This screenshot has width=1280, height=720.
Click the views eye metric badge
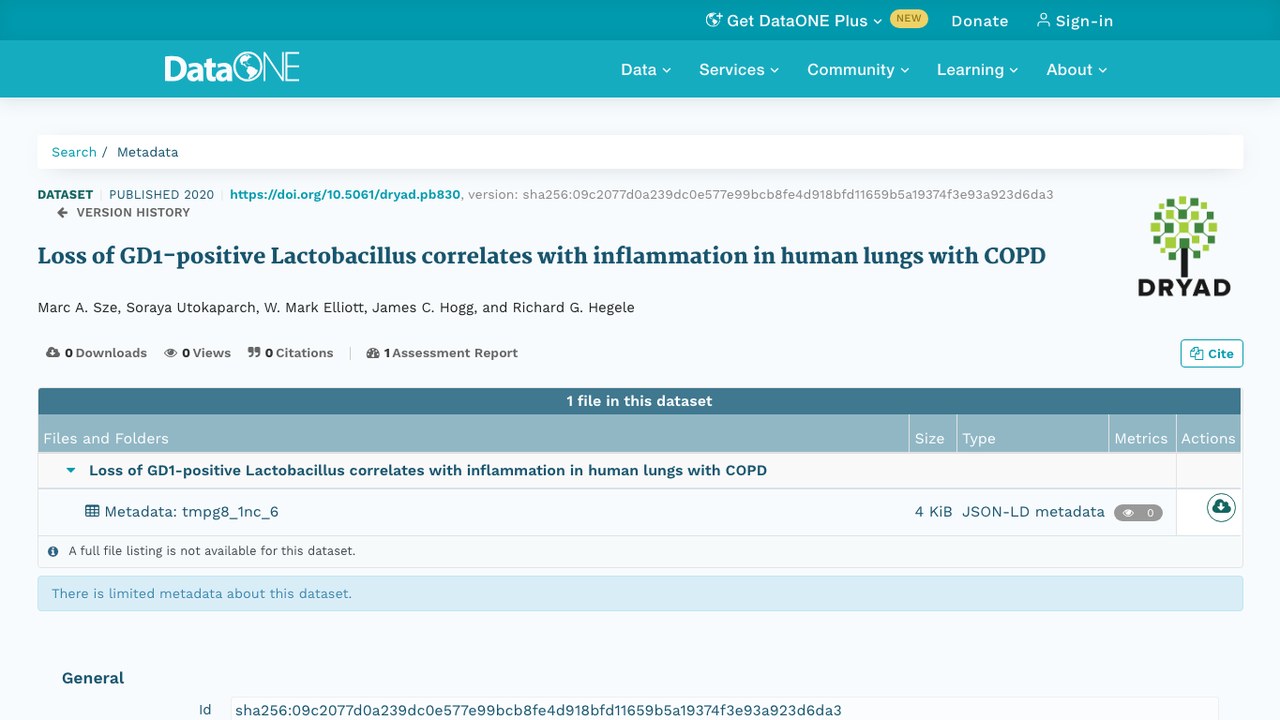point(1138,513)
